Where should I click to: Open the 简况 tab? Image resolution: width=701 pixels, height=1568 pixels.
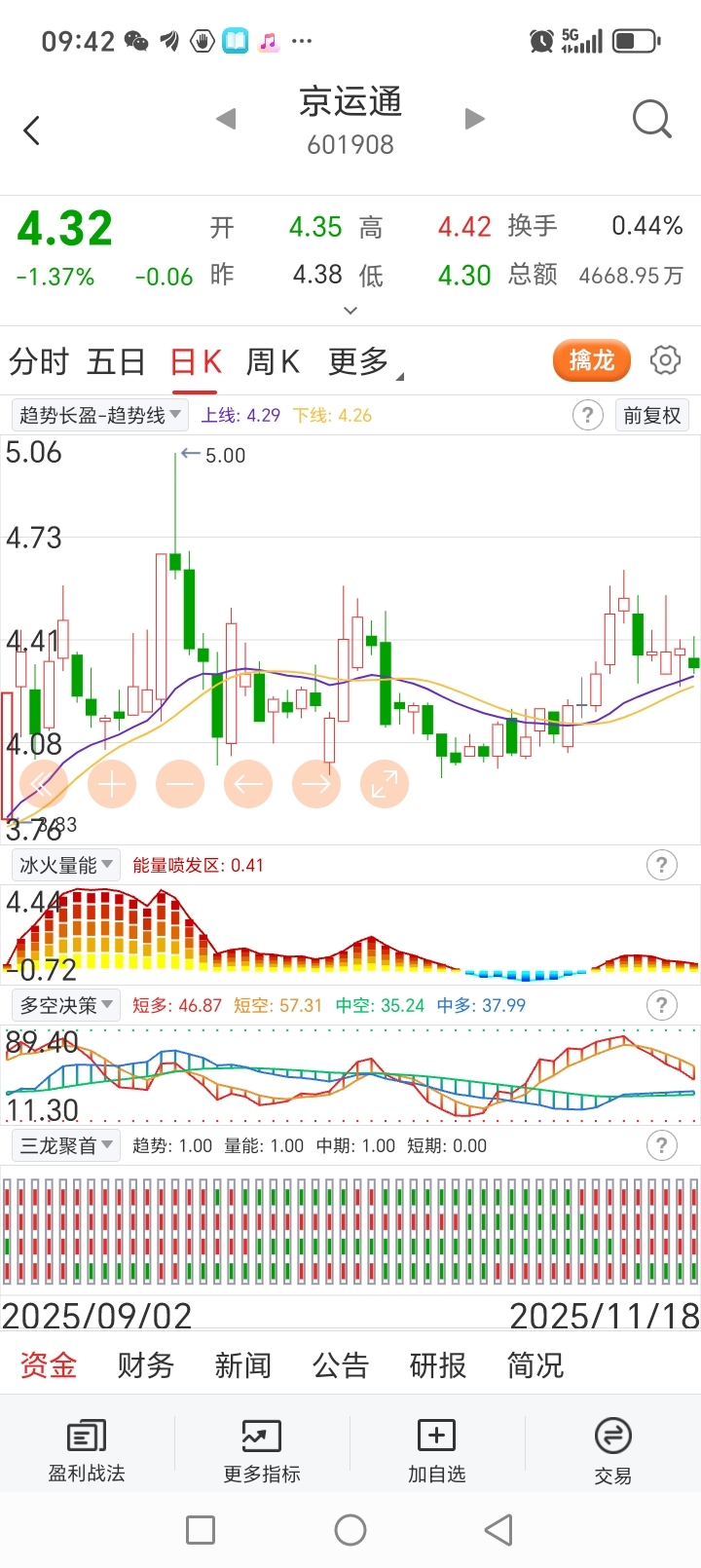pyautogui.click(x=535, y=1365)
